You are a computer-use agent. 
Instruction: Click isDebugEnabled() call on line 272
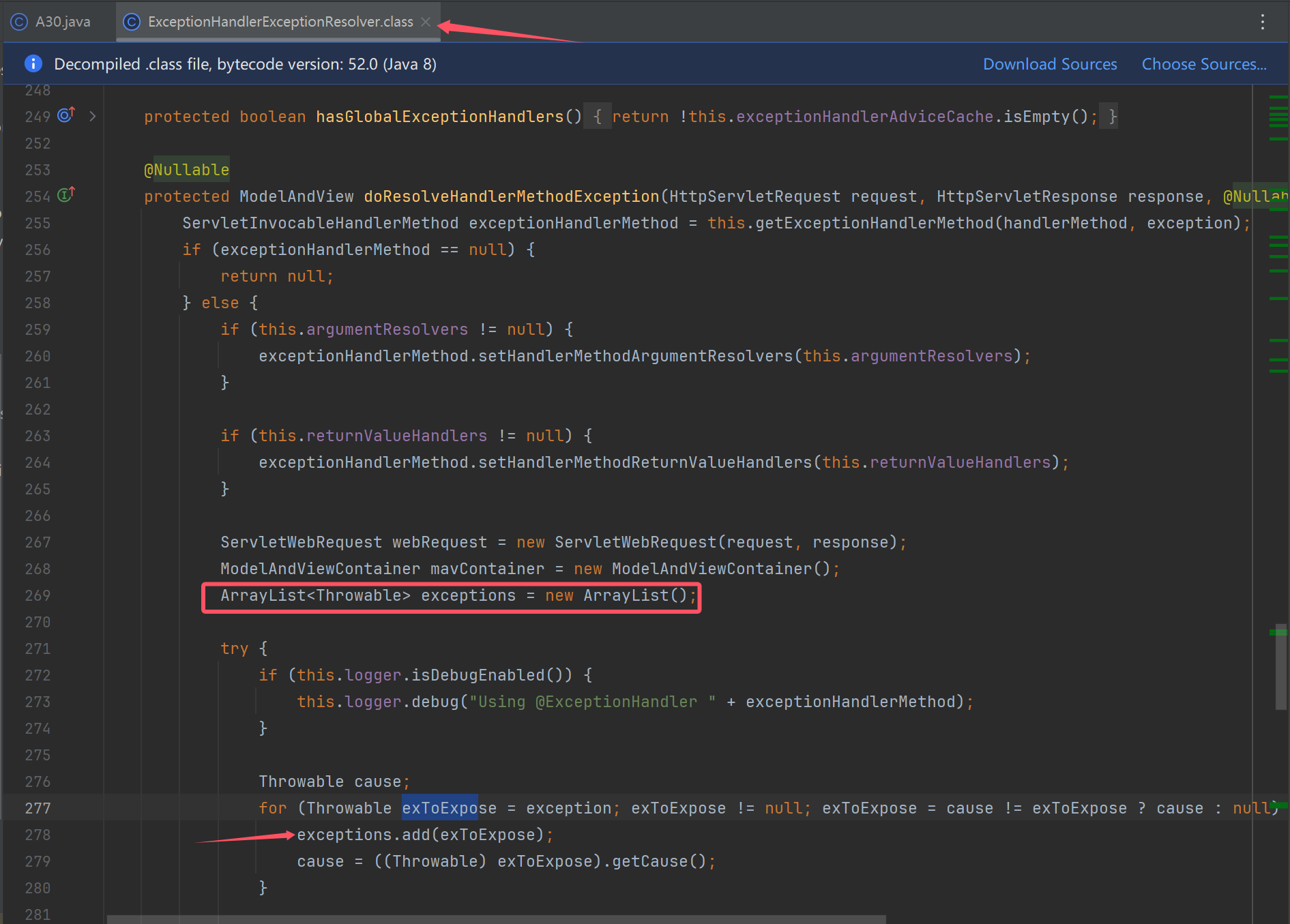(x=491, y=675)
